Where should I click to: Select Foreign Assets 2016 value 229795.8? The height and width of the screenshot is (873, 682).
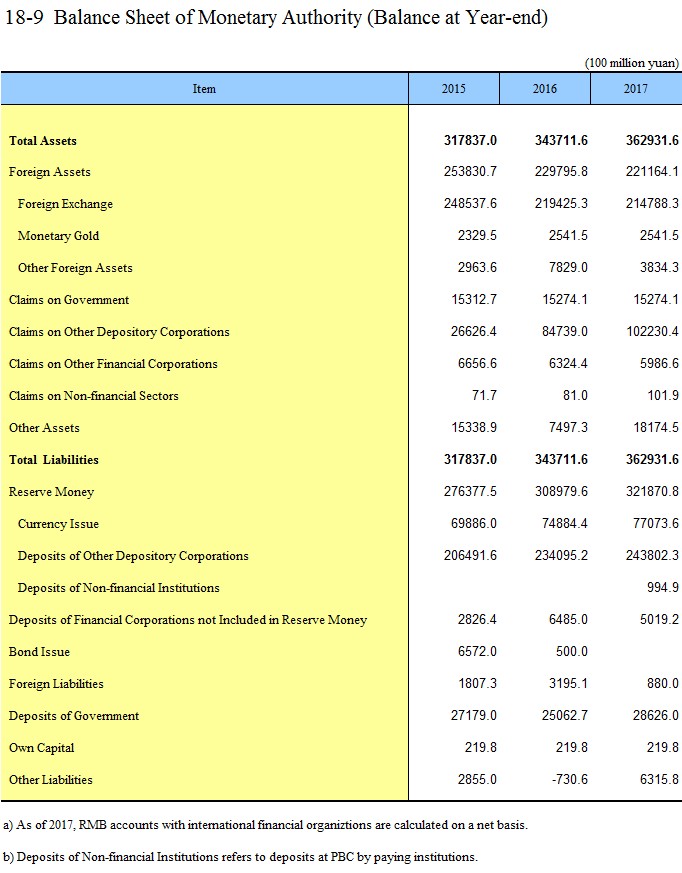[x=561, y=171]
